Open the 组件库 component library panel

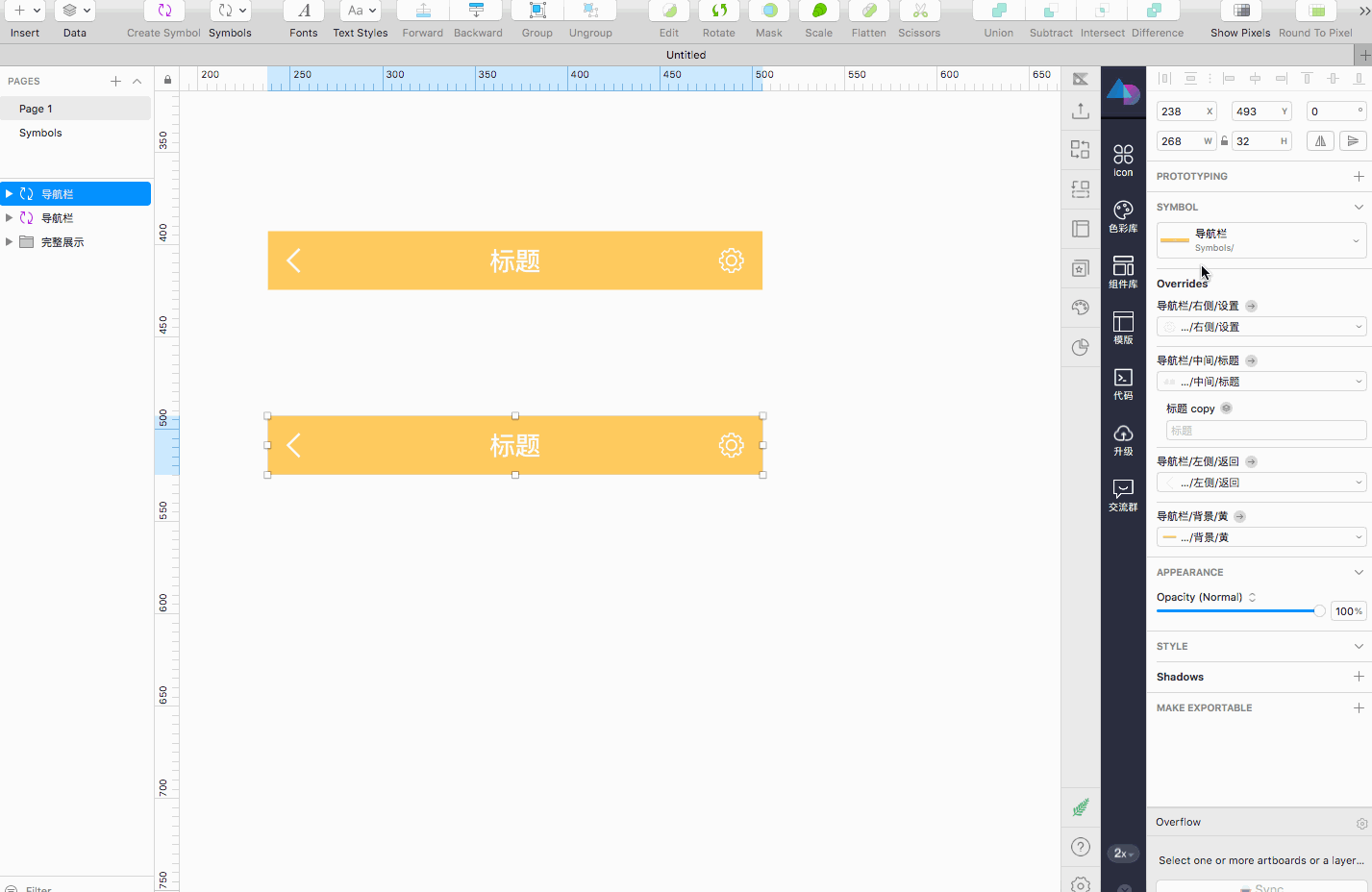click(x=1123, y=272)
